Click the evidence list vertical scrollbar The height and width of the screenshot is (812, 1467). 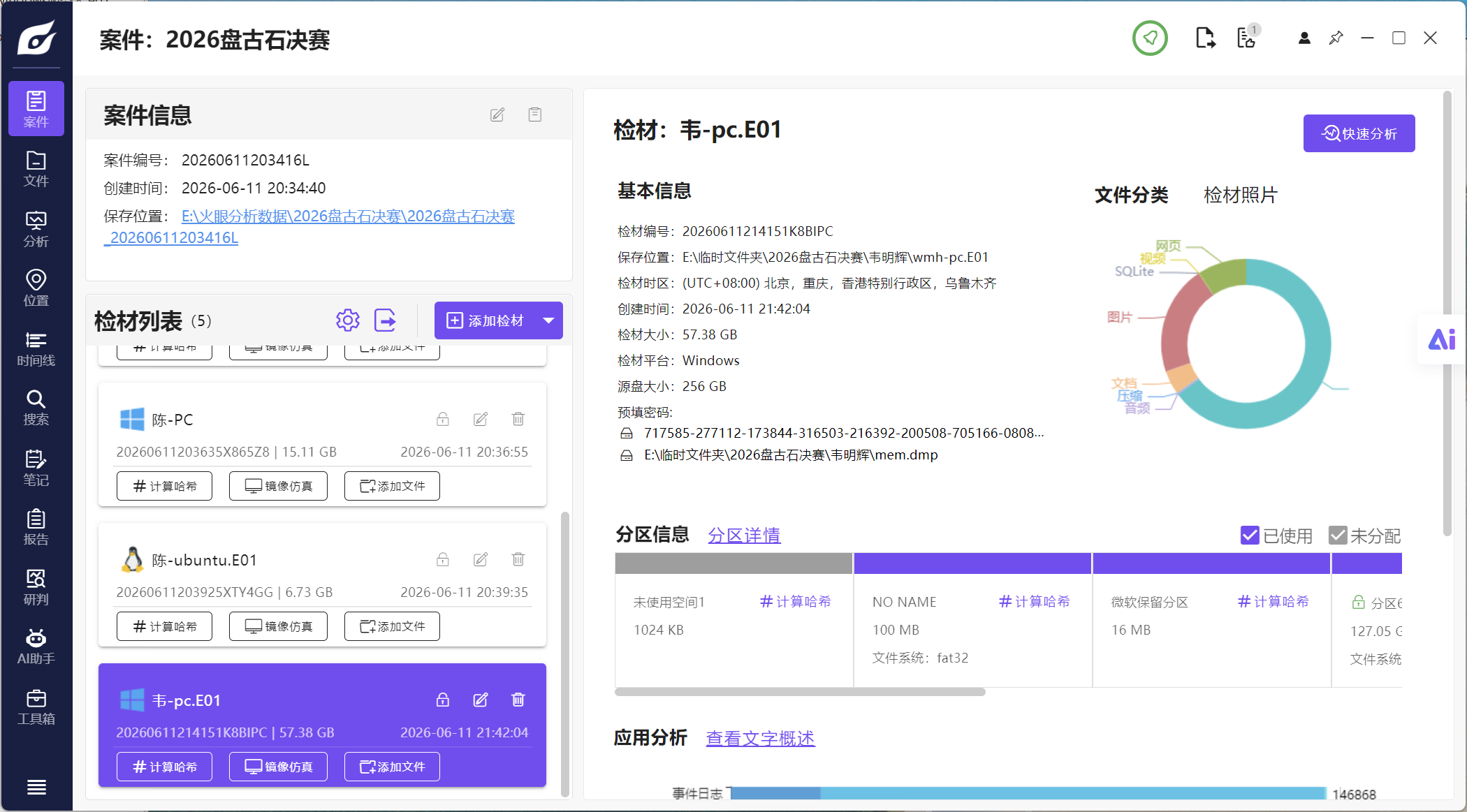pos(565,654)
